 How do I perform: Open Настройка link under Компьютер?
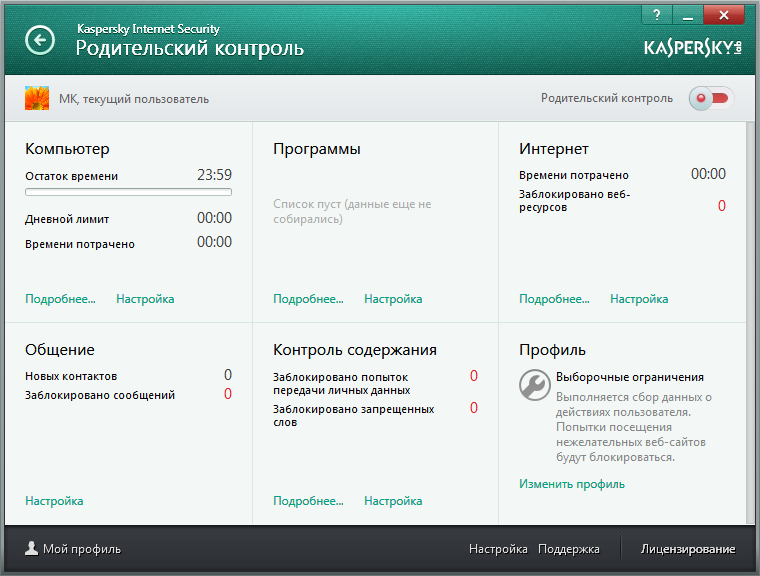pyautogui.click(x=145, y=299)
